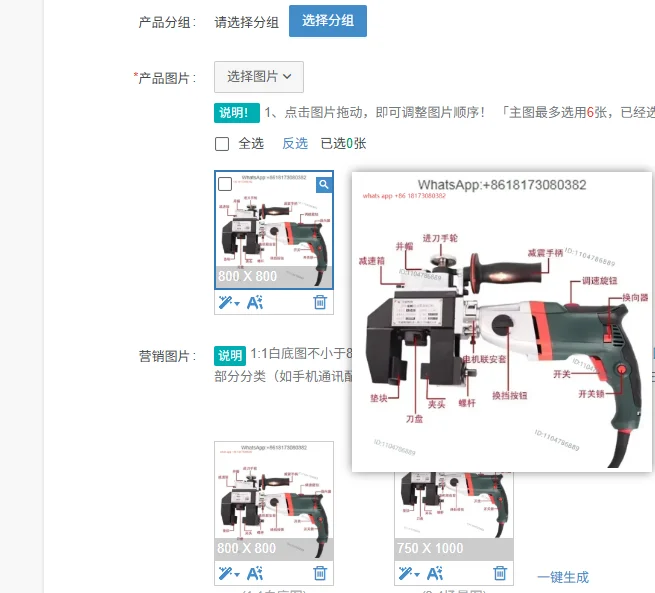Delete the product image with trash icon

click(x=320, y=302)
